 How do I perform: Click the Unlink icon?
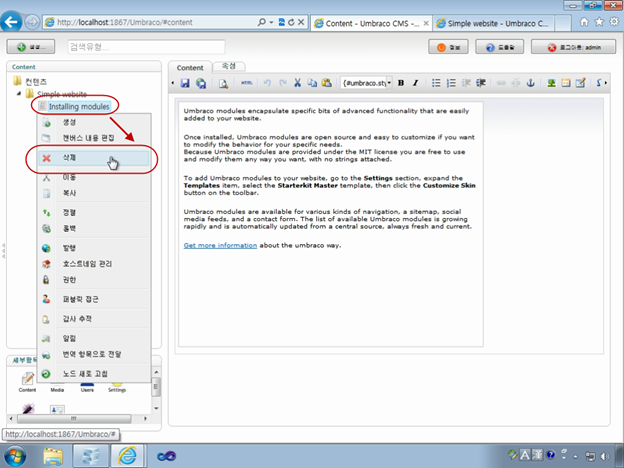click(516, 83)
